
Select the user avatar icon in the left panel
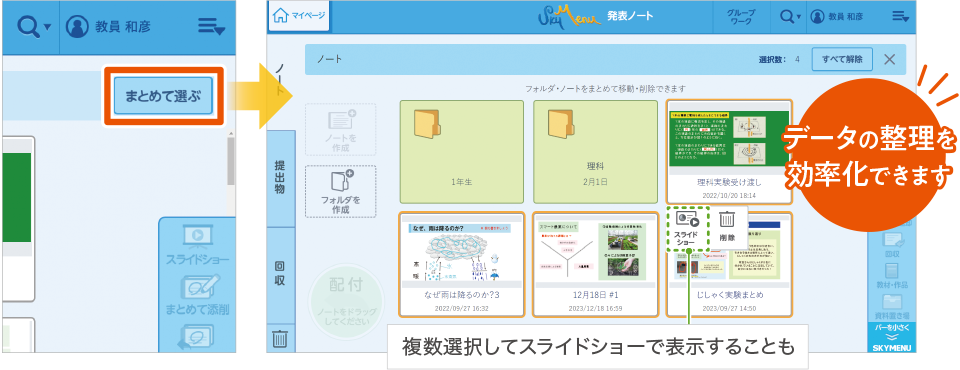coord(78,26)
